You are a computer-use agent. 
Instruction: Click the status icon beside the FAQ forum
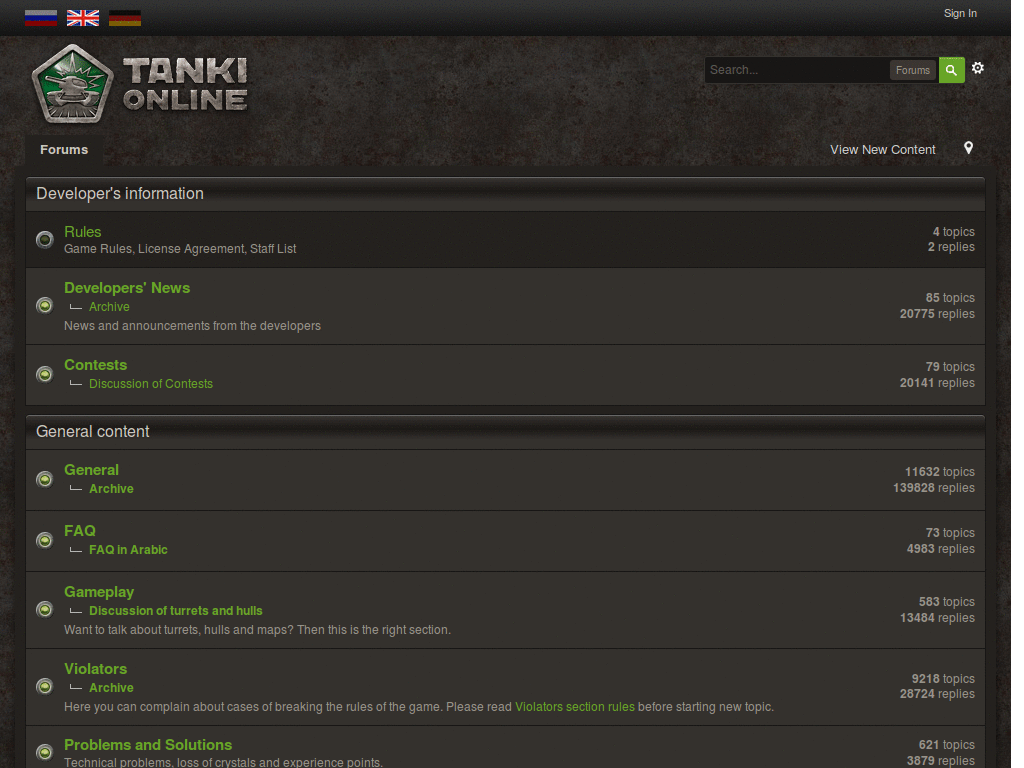point(44,540)
